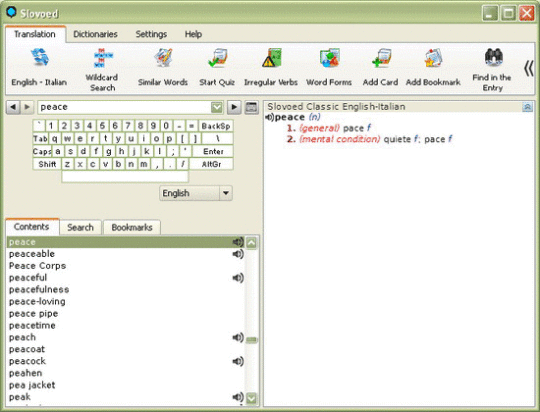Image resolution: width=540 pixels, height=412 pixels.
Task: Open Wildcard Search tool
Action: point(102,69)
